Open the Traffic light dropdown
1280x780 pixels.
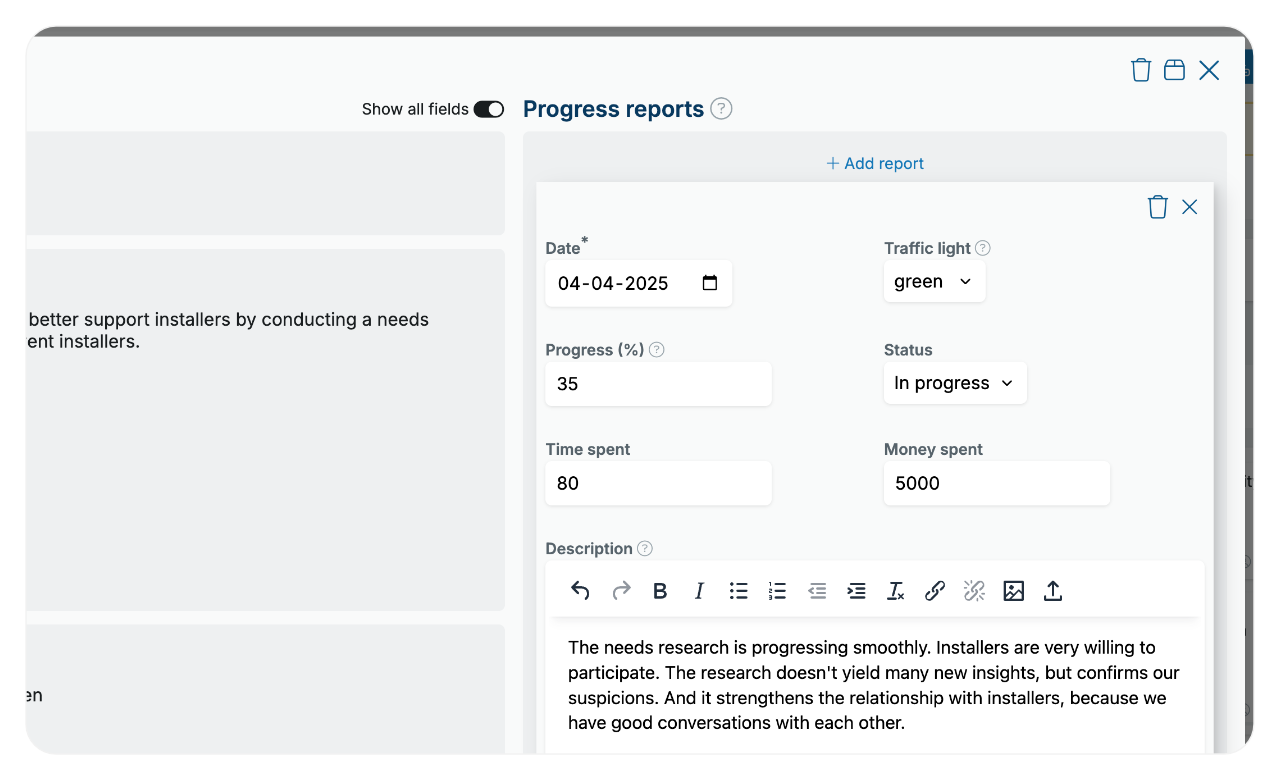(x=934, y=282)
